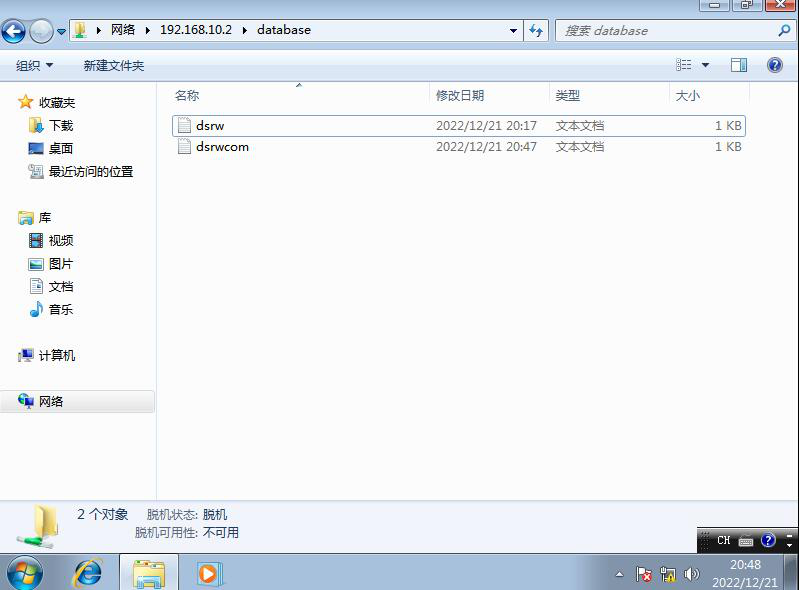The image size is (799, 590).
Task: Expand the arrow after 网络 breadcrumb
Action: coord(148,31)
